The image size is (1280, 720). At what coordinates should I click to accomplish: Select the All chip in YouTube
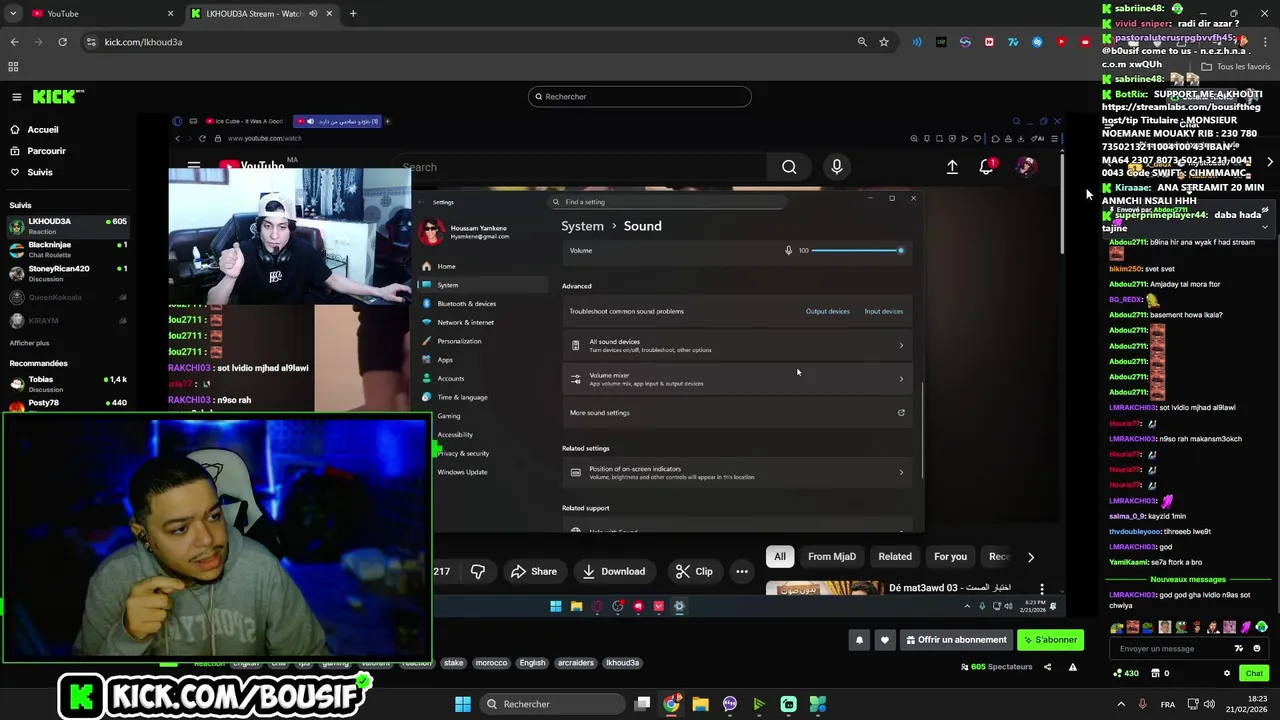(x=780, y=557)
